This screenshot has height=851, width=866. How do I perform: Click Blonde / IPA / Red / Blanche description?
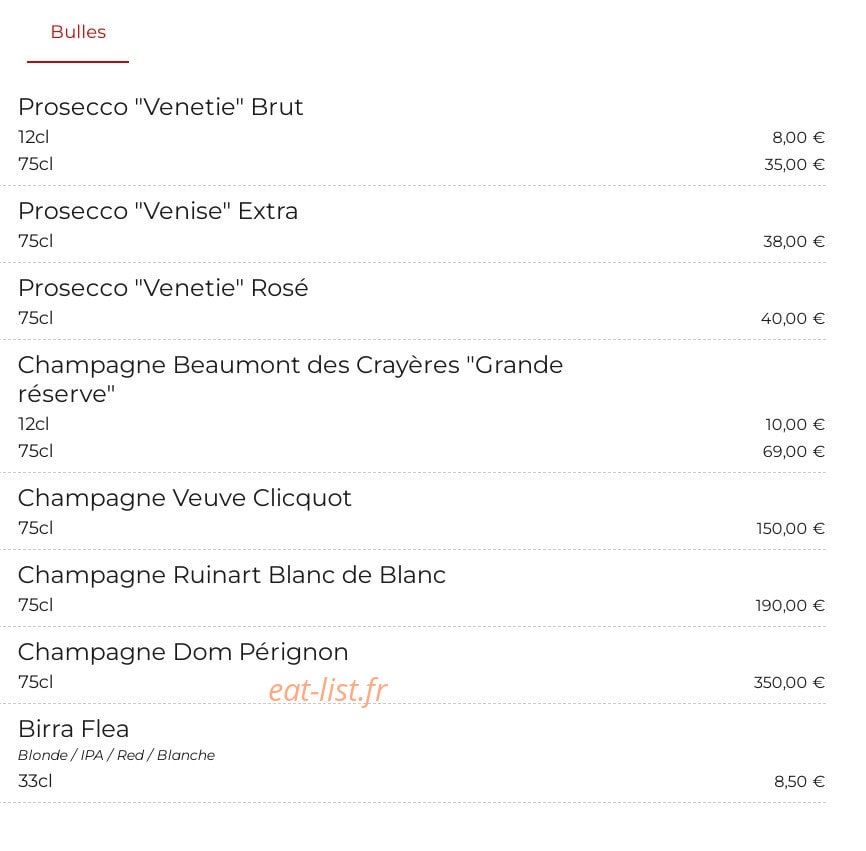coord(117,755)
